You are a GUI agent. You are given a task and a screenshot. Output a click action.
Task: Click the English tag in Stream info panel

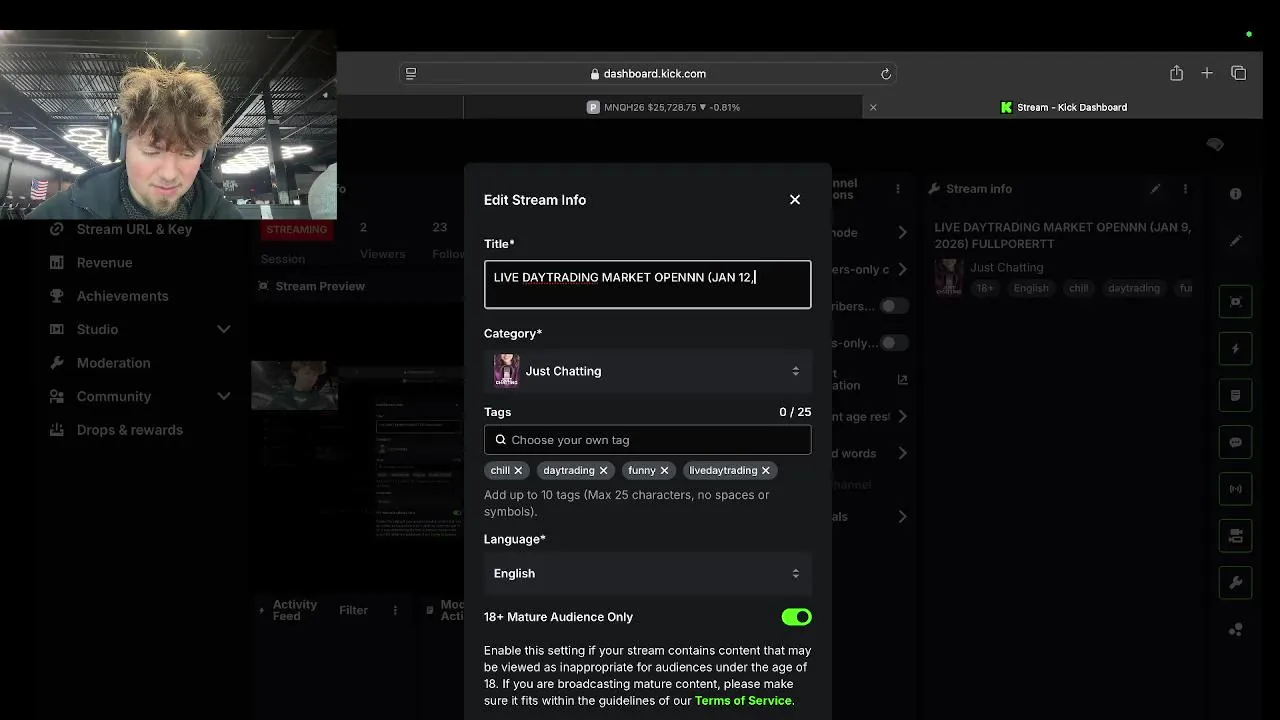(x=1031, y=288)
